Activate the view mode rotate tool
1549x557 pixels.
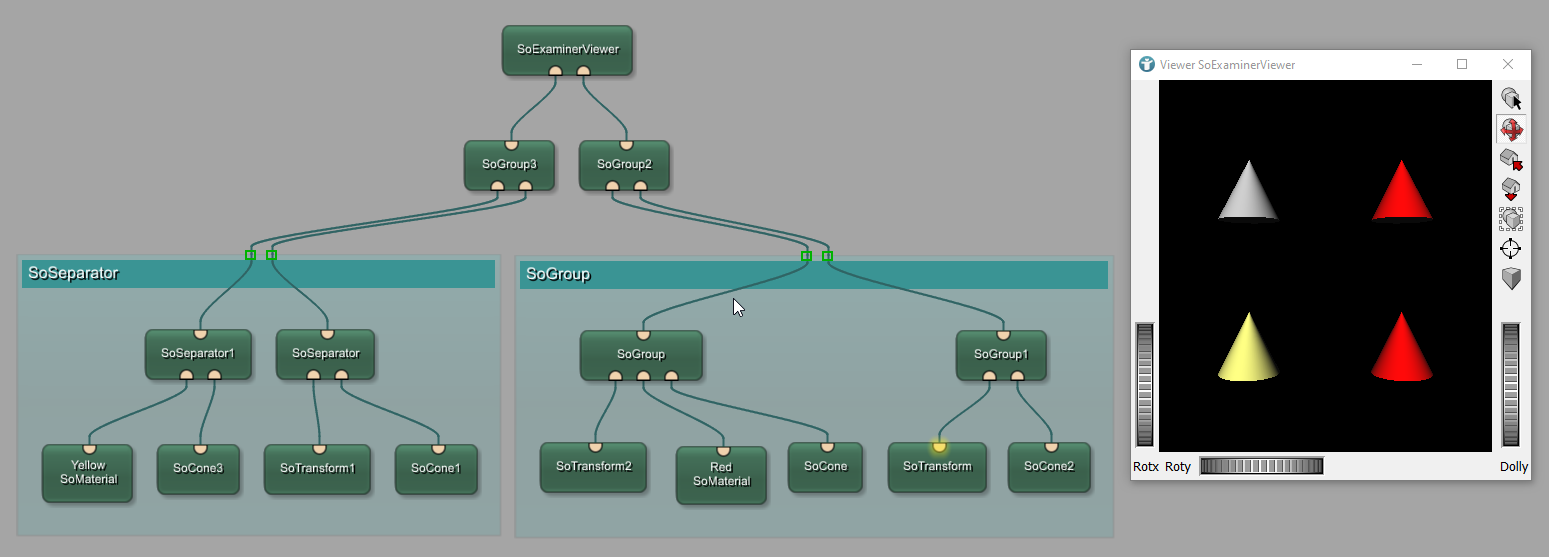(x=1511, y=129)
